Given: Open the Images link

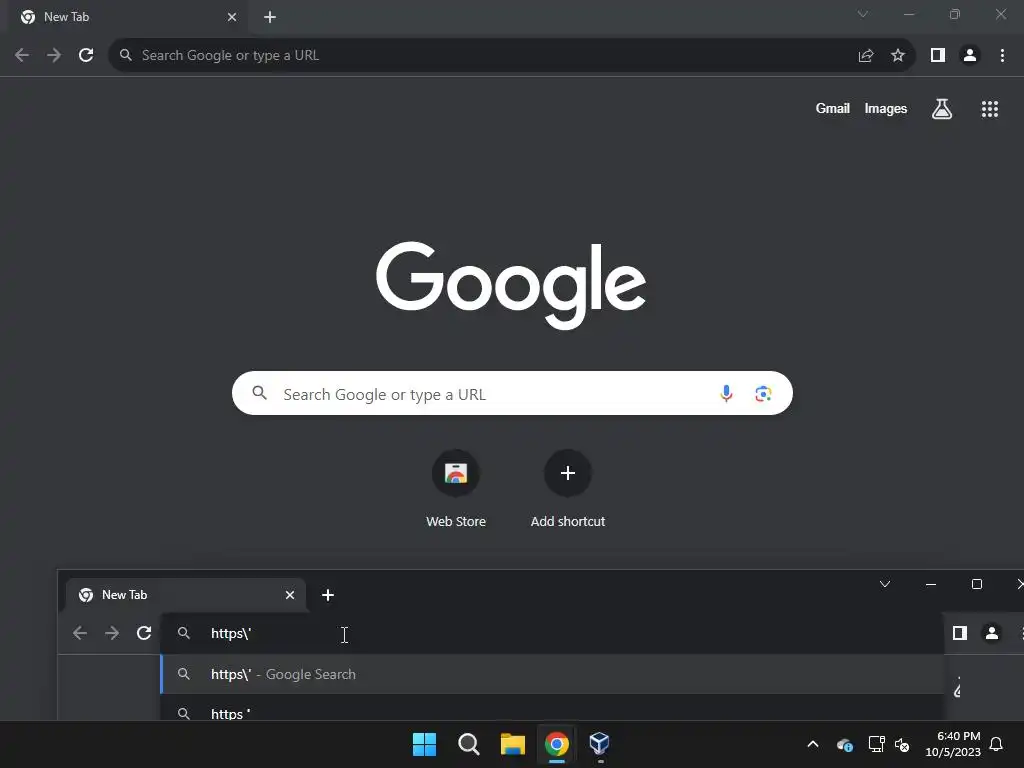Looking at the screenshot, I should click(886, 108).
